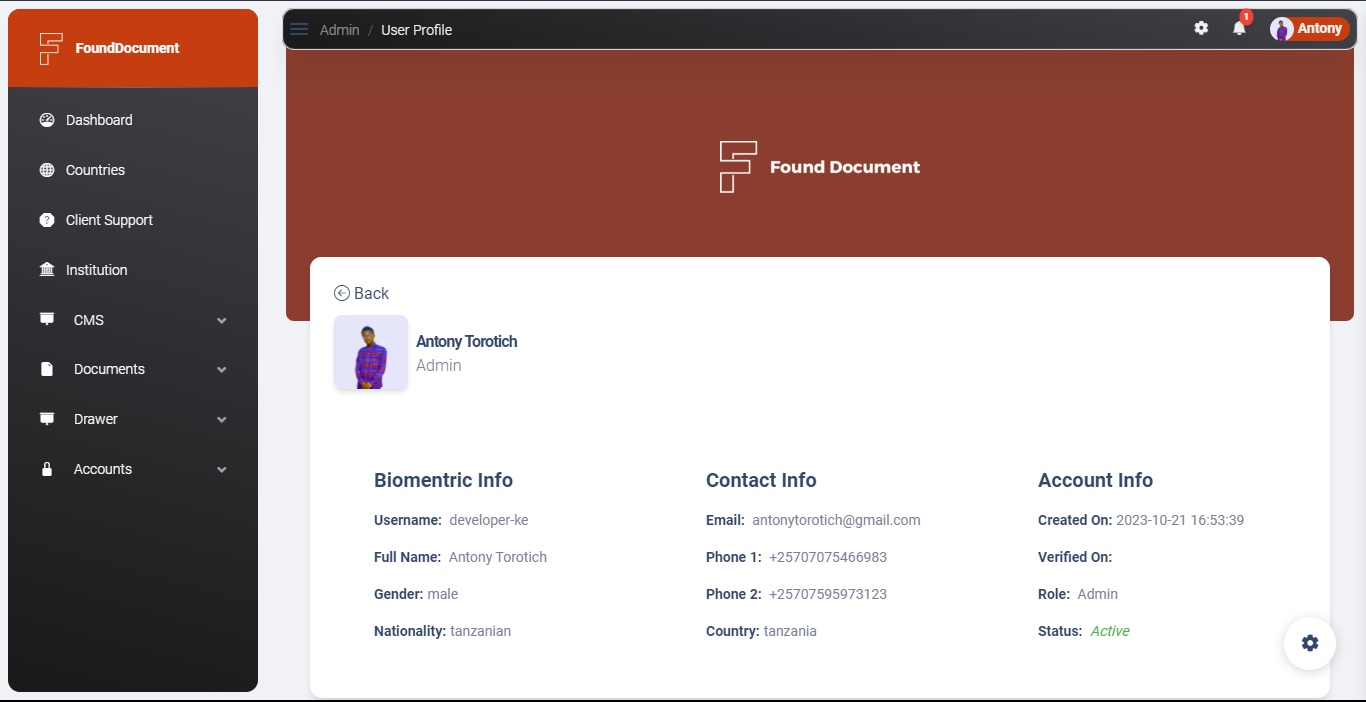Expand the Accounts submenu chevron
Image resolution: width=1366 pixels, height=702 pixels.
222,469
